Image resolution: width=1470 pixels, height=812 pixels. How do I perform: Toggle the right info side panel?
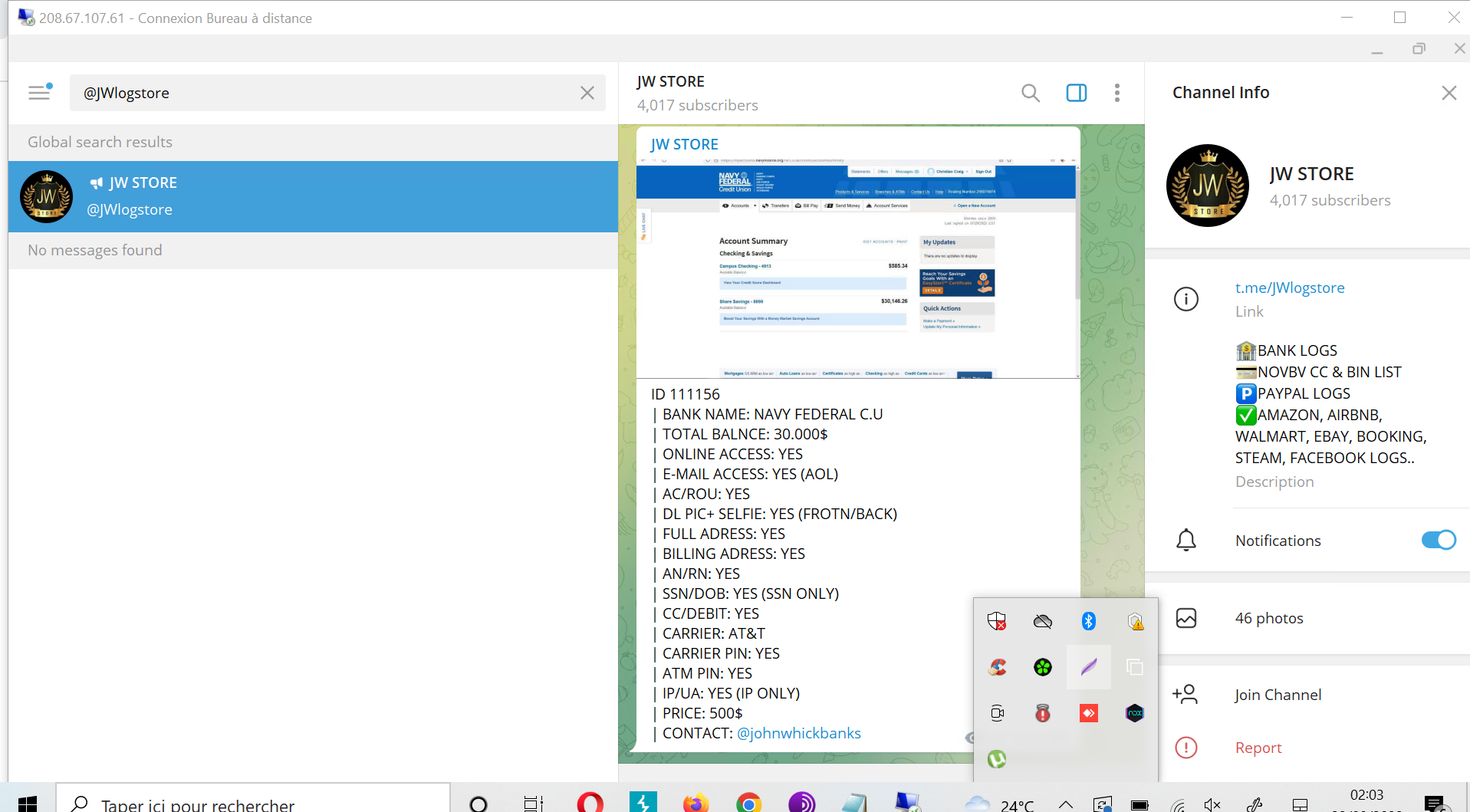[x=1077, y=93]
